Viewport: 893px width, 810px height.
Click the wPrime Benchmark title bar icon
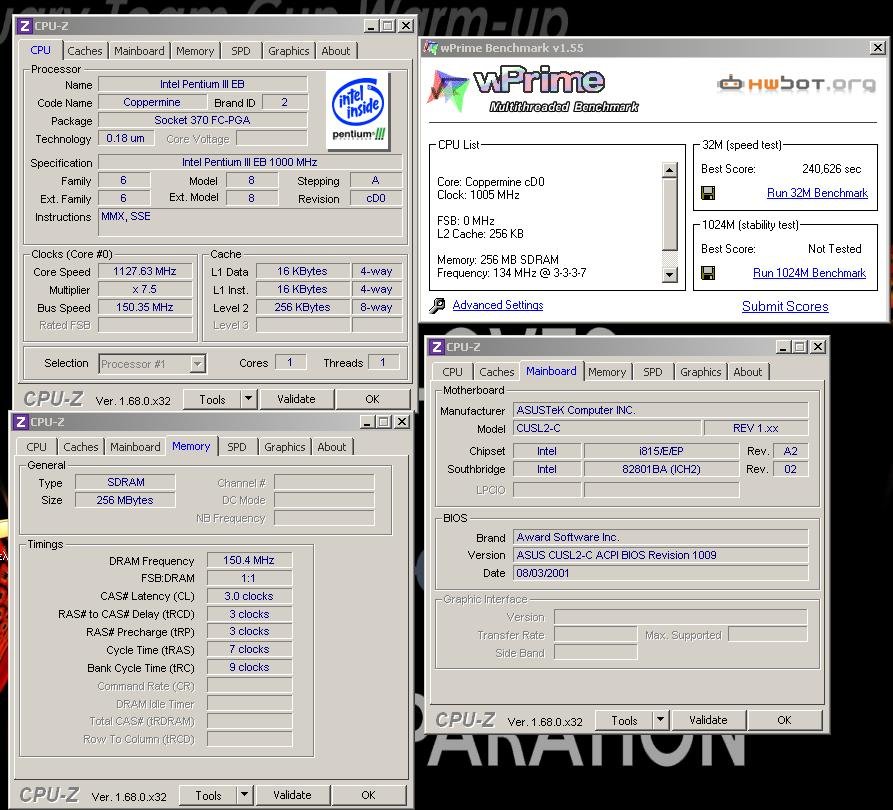[x=430, y=48]
